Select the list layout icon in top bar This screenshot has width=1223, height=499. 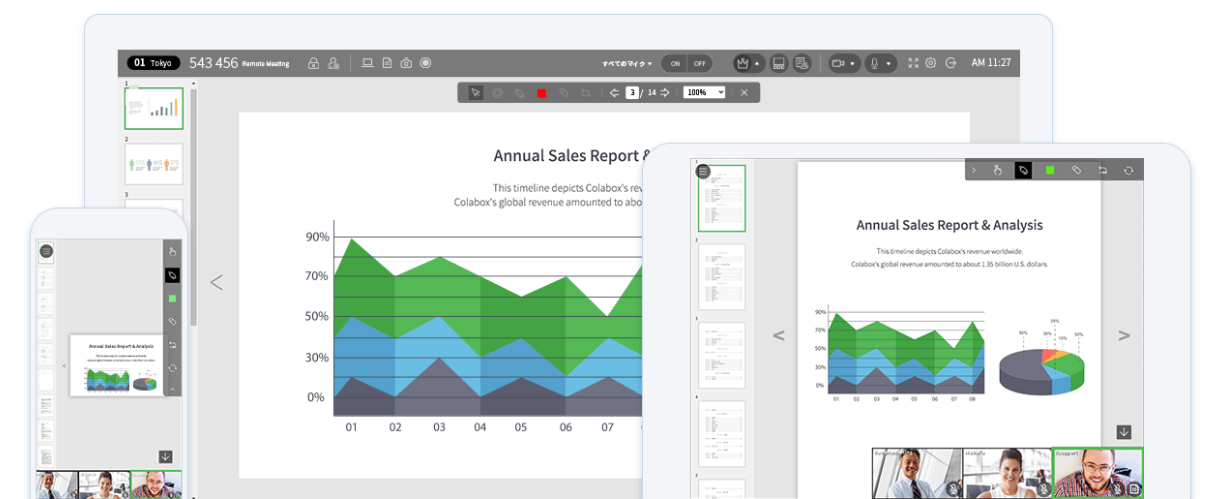802,63
